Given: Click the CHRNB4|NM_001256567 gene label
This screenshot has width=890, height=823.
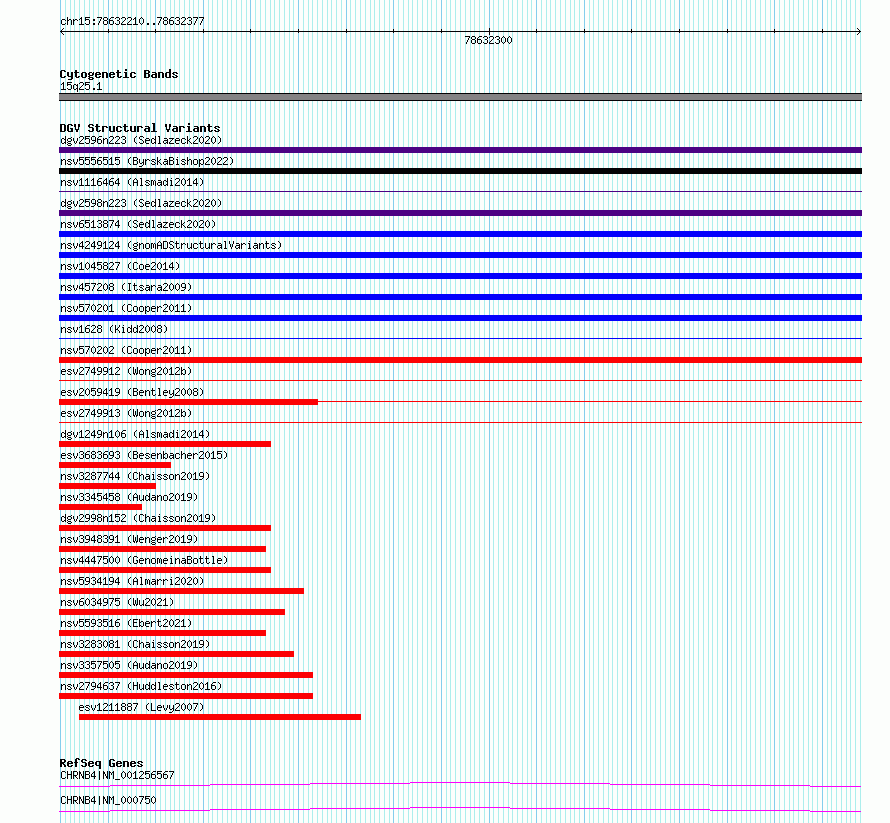Looking at the screenshot, I should coord(117,775).
